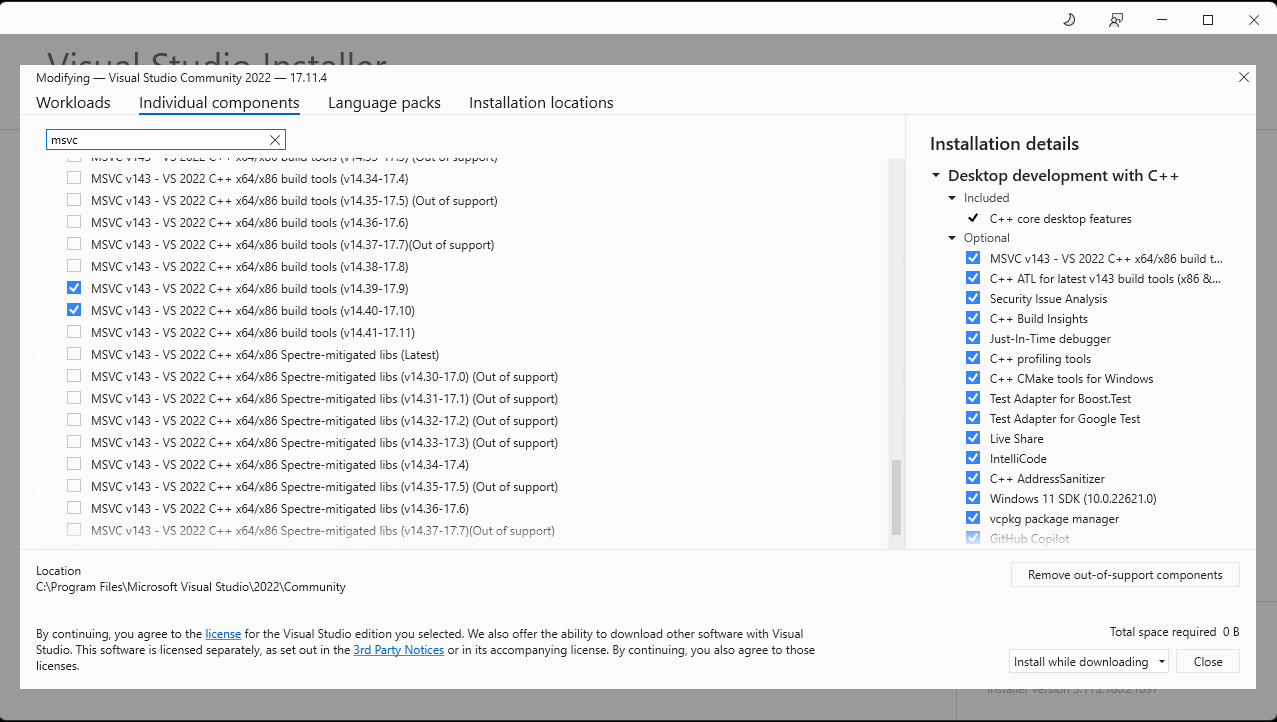Uncheck MSVC v143 build tools in Installation details
The width and height of the screenshot is (1277, 722).
click(973, 258)
